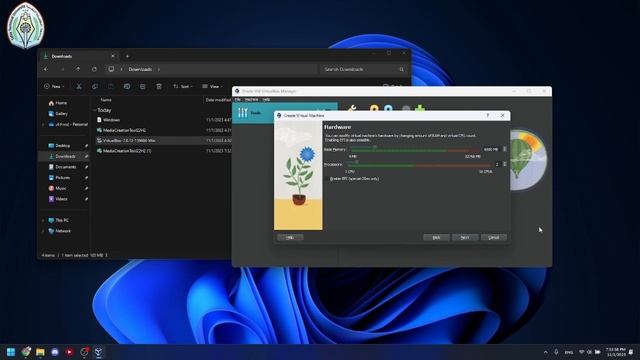Click the Copy icon in Explorer toolbar
Viewport: 640px width, 360px height.
pyautogui.click(x=95, y=87)
